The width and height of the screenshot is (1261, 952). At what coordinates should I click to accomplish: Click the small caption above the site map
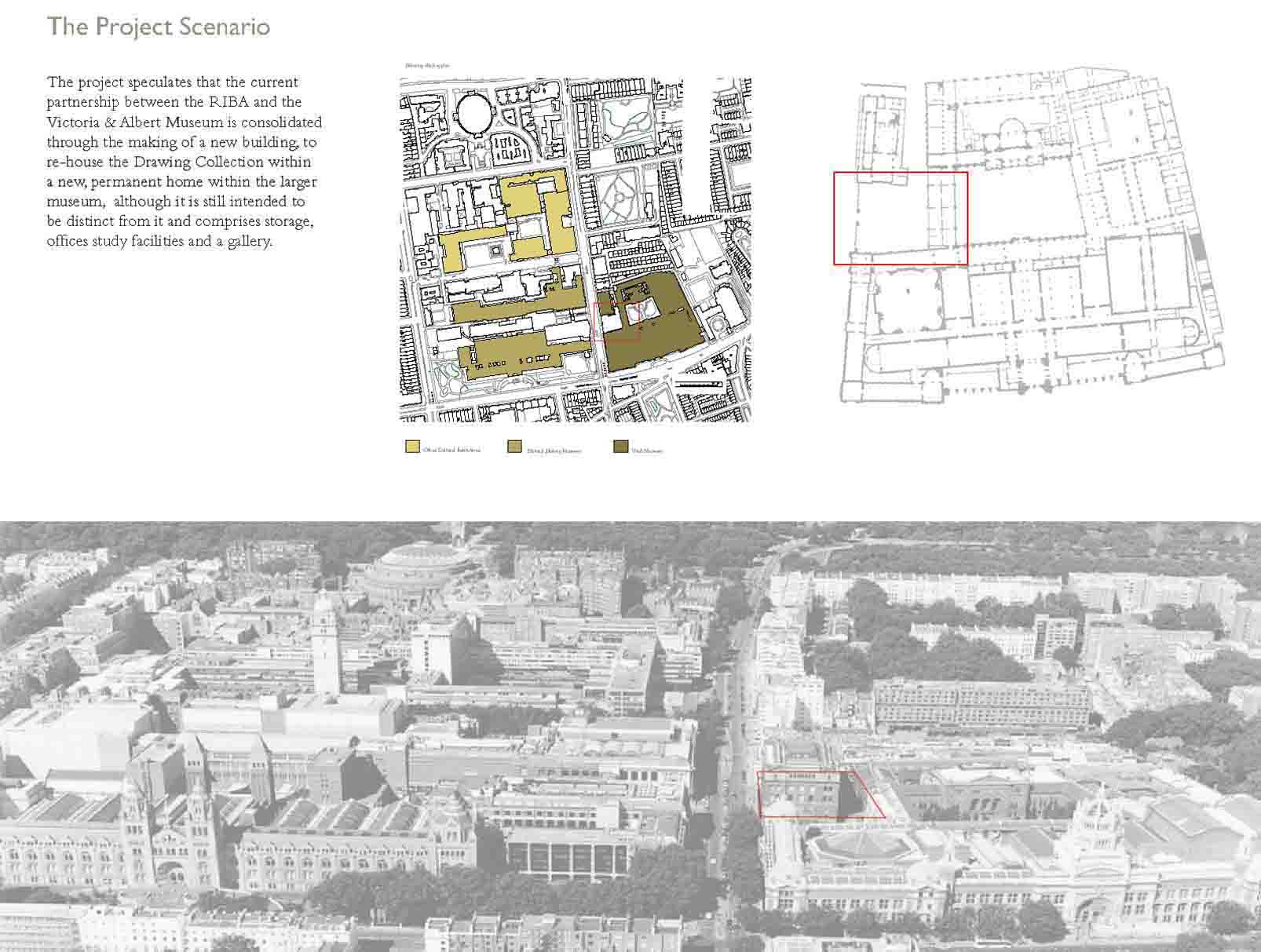tap(428, 66)
